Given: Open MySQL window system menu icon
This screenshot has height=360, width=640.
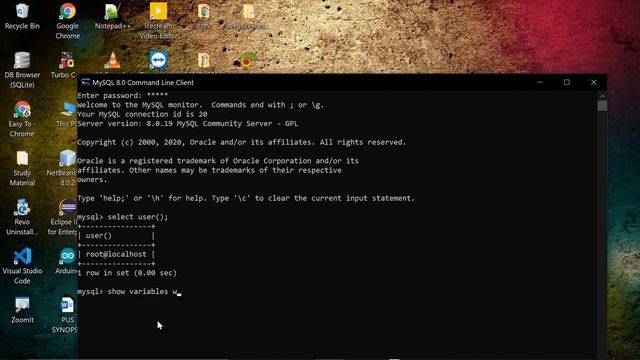Looking at the screenshot, I should [x=85, y=82].
